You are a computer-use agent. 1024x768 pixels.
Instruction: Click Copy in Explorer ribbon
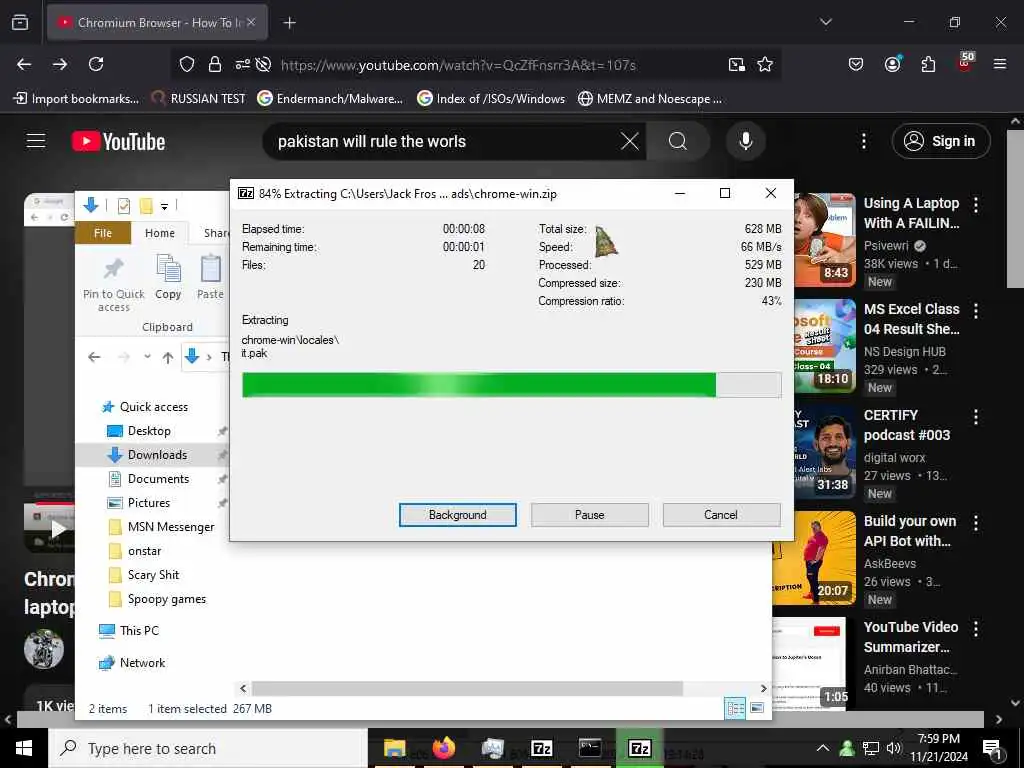(x=168, y=278)
